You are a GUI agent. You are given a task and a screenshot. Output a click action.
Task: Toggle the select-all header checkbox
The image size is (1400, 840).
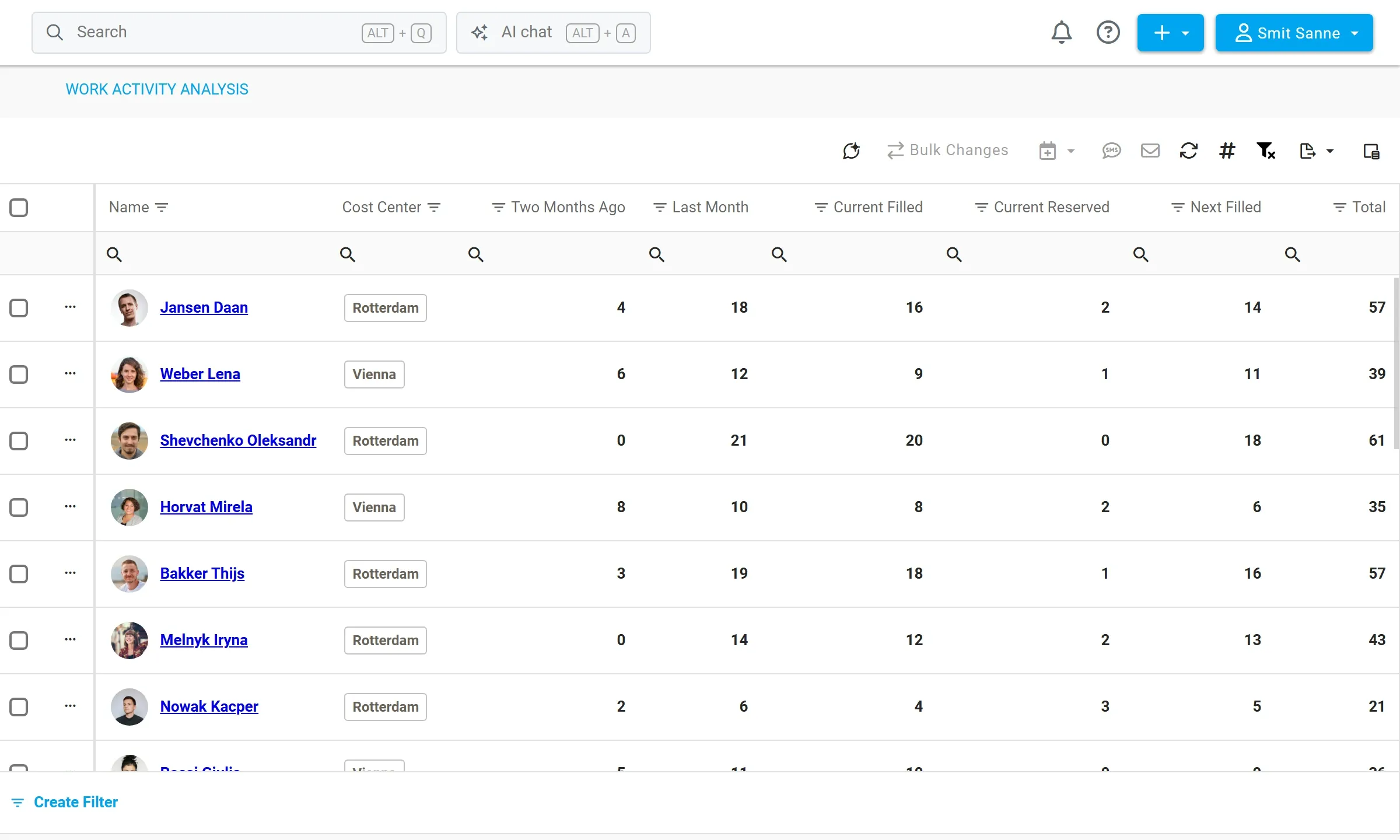pyautogui.click(x=19, y=207)
